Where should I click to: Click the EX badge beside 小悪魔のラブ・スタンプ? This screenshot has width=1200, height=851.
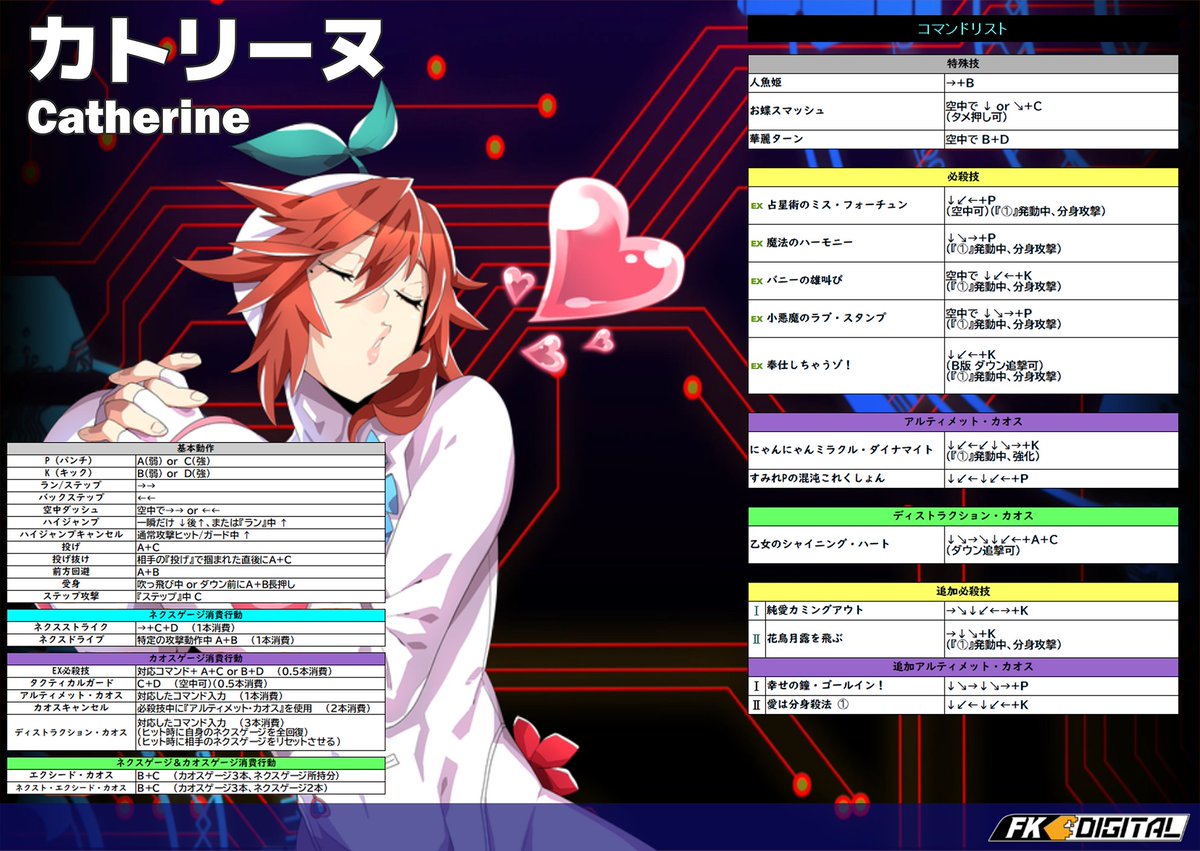[757, 318]
